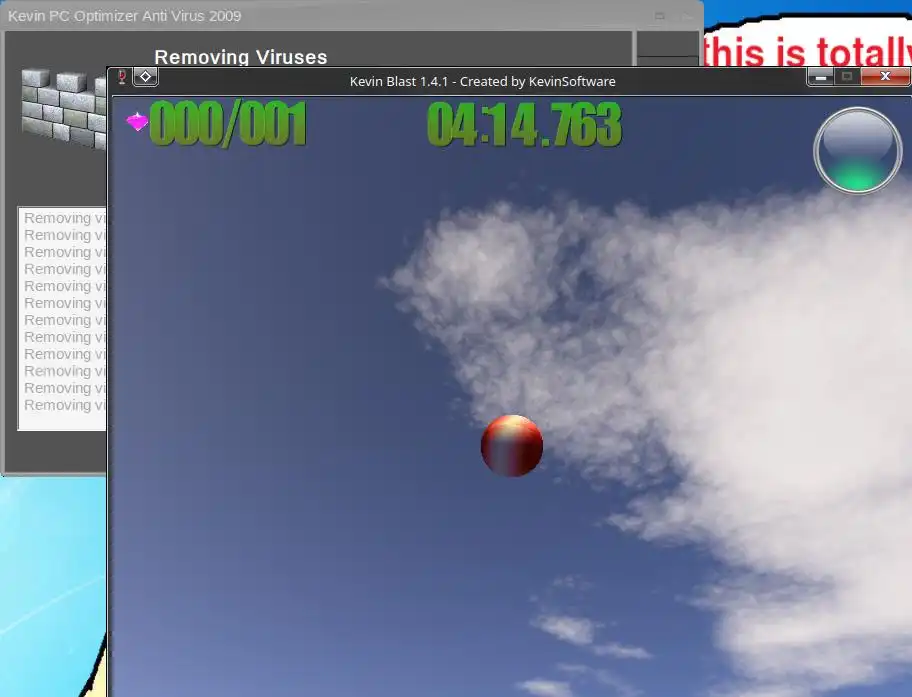Click the Wine glass icon in Kevin Blast title bar
The width and height of the screenshot is (912, 697).
(122, 77)
